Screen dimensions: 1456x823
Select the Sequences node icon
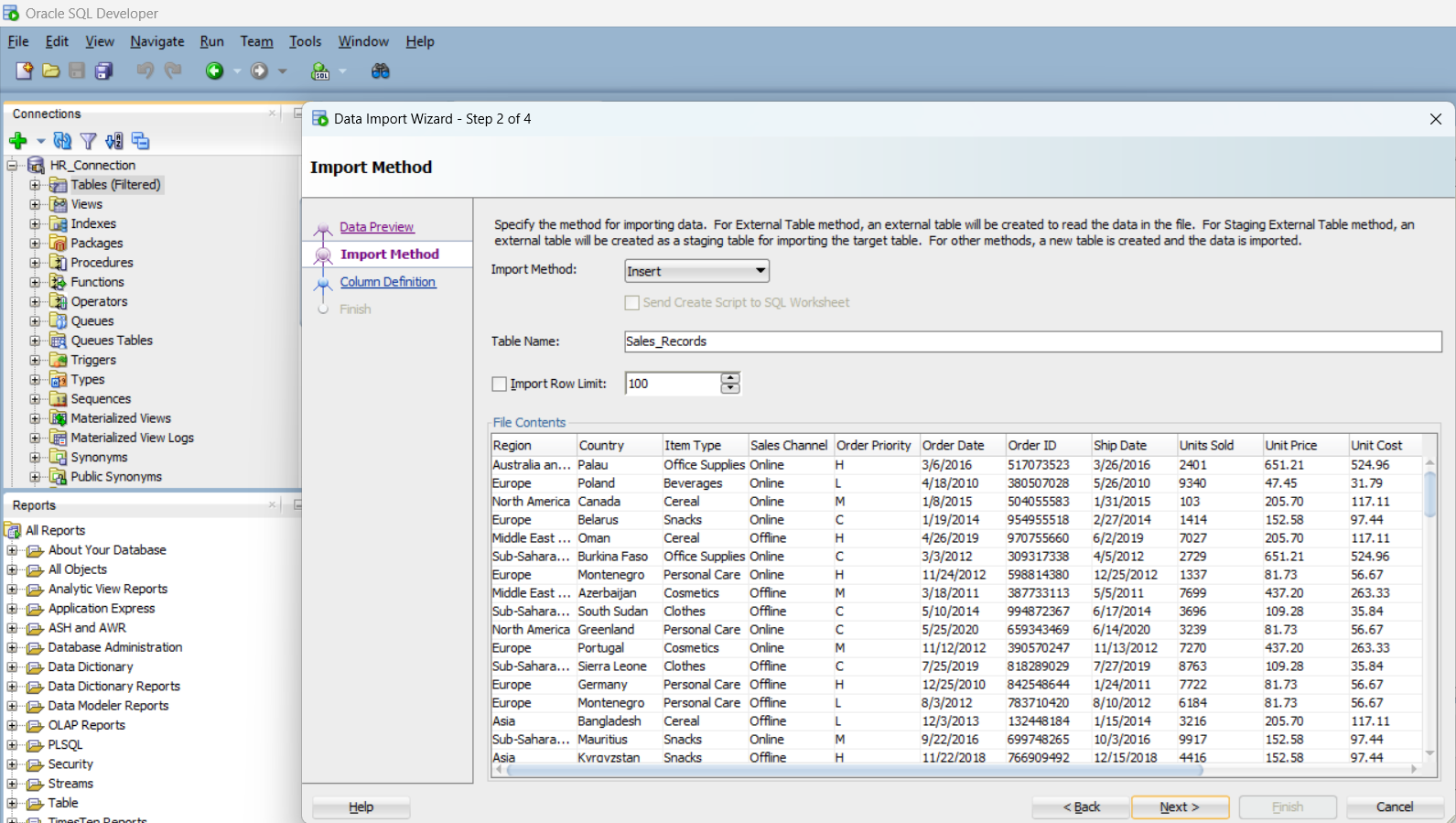coord(58,399)
